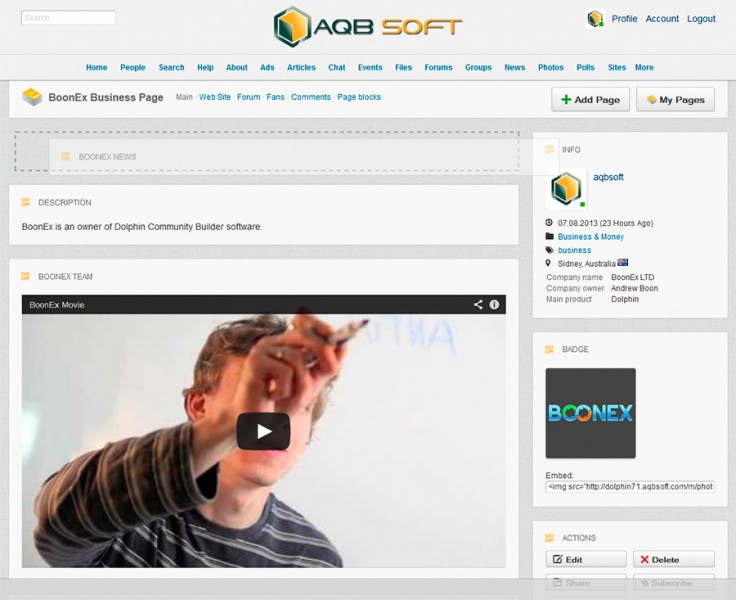Click the Badge block icon

coord(549,349)
